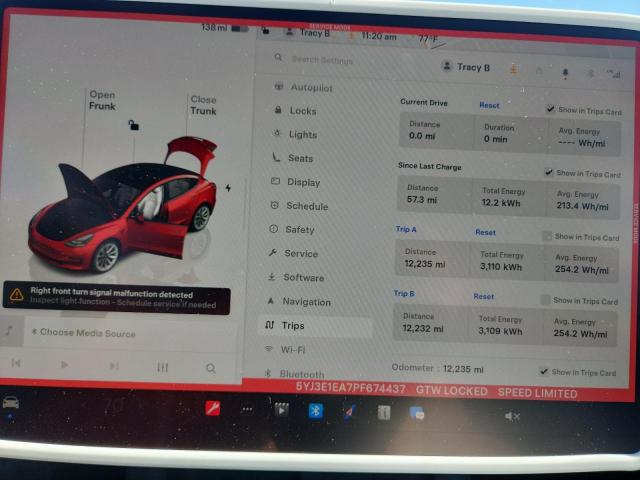This screenshot has height=480, width=640.
Task: Unmute the volume speaker icon
Action: (512, 416)
